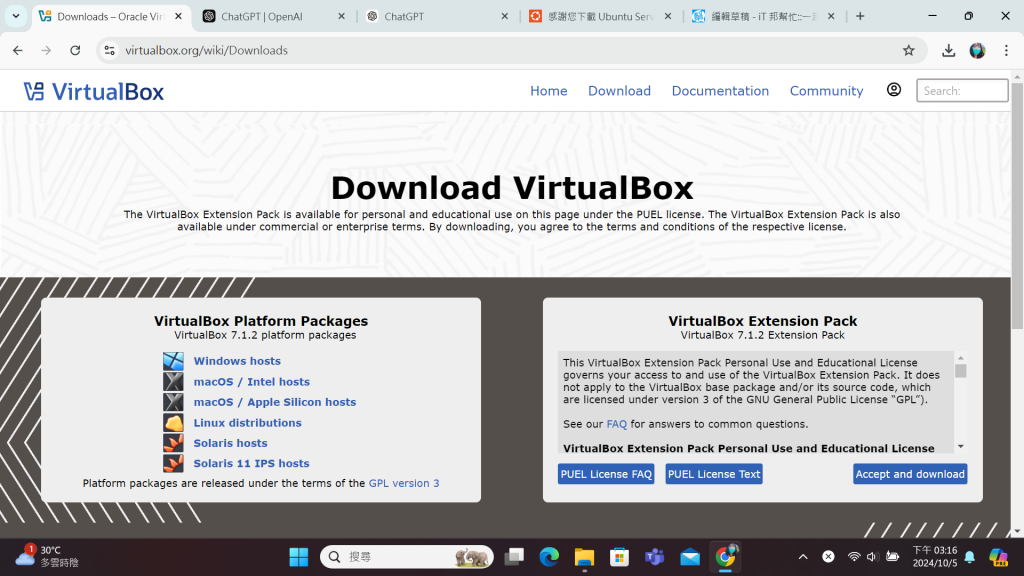The width and height of the screenshot is (1024, 576).
Task: Click the Solaris hosts link
Action: 231,443
